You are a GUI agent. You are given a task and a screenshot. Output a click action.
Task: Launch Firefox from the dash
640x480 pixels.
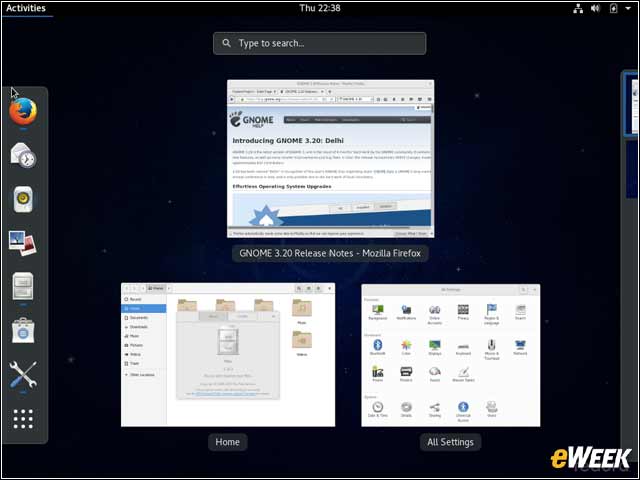[x=23, y=111]
